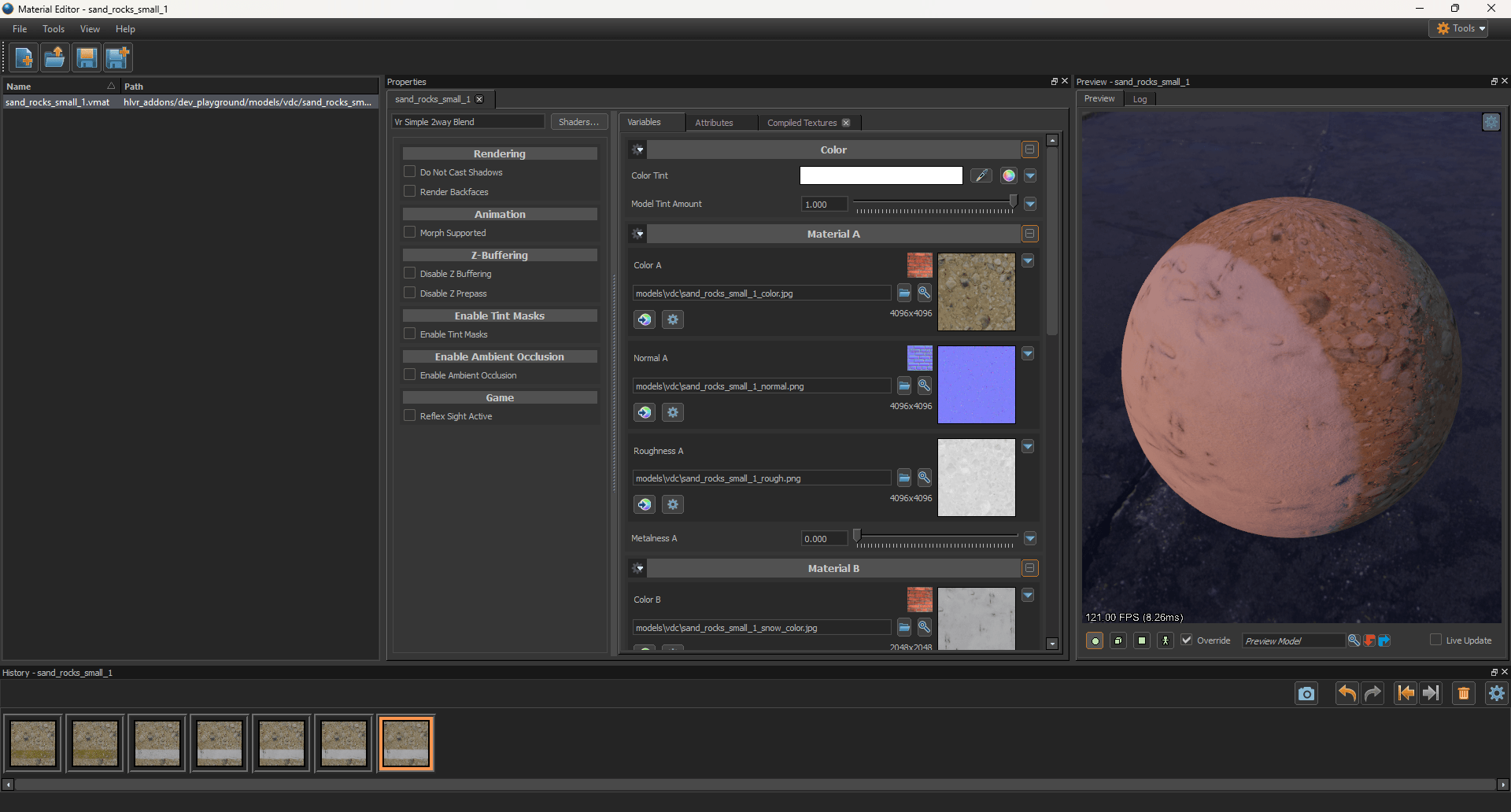Select the flat plane preview shape
The image size is (1511, 812).
(1142, 640)
